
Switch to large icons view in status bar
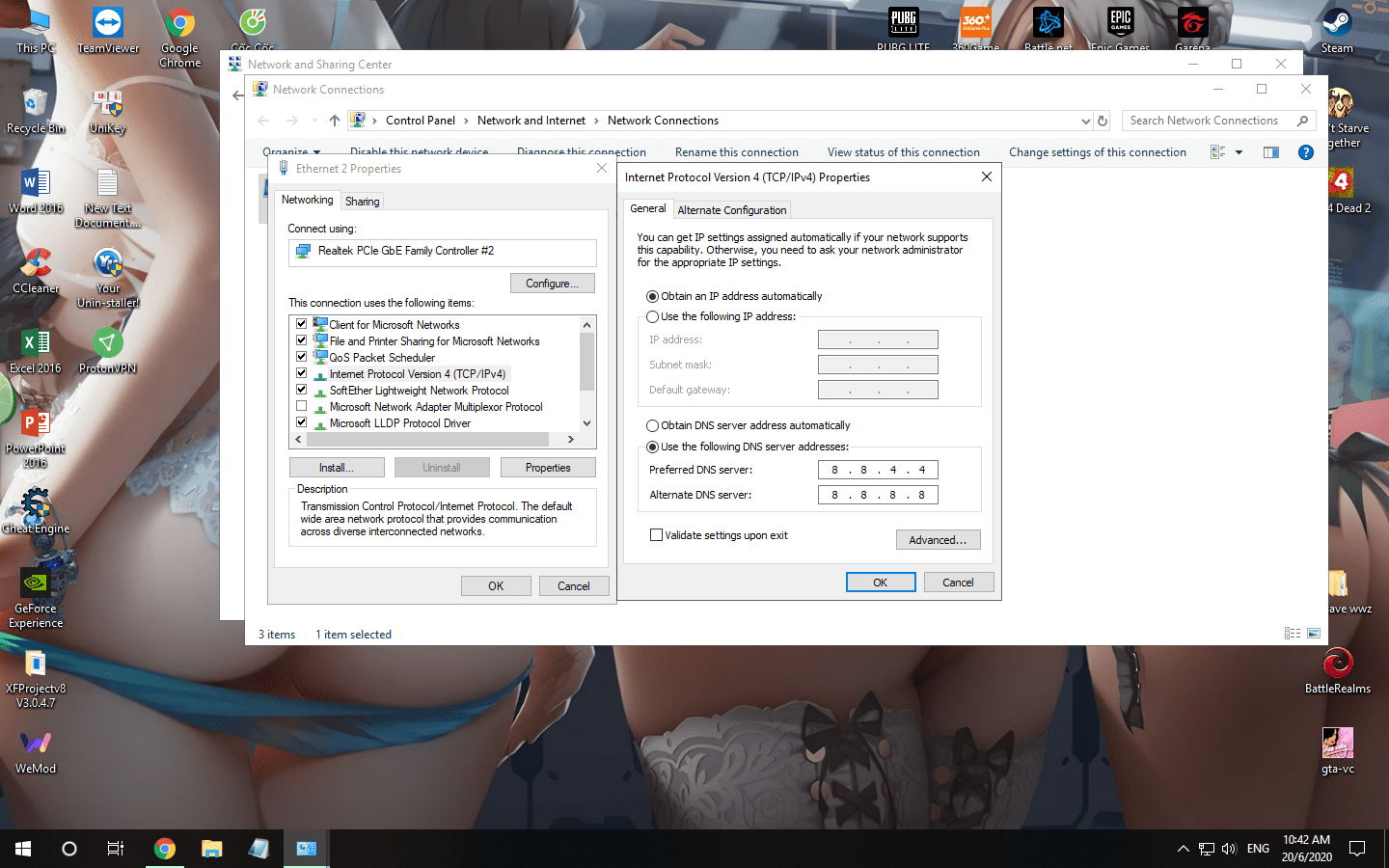[1314, 634]
